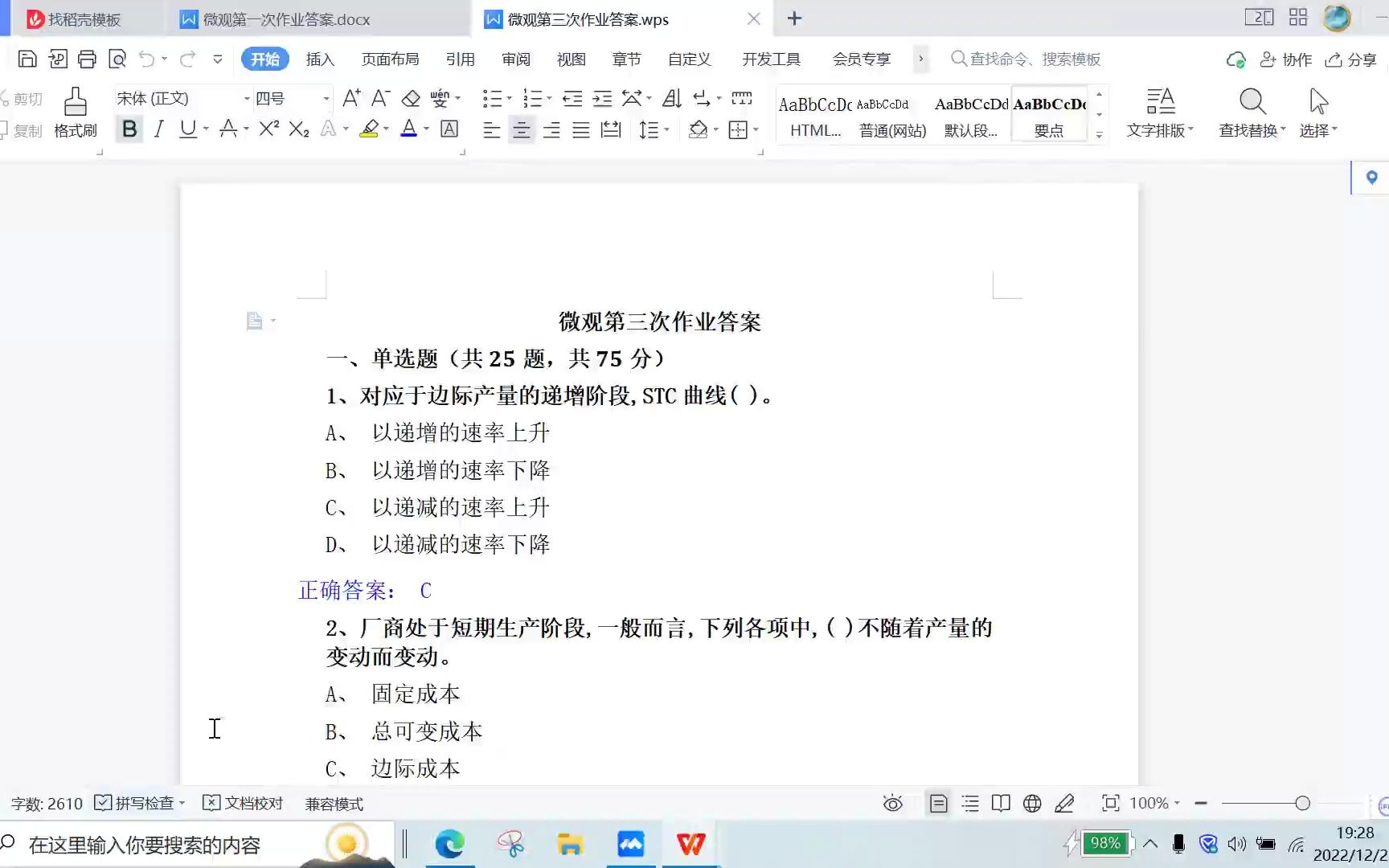Click Document Proofreading (文档校对) in status bar

[x=243, y=803]
